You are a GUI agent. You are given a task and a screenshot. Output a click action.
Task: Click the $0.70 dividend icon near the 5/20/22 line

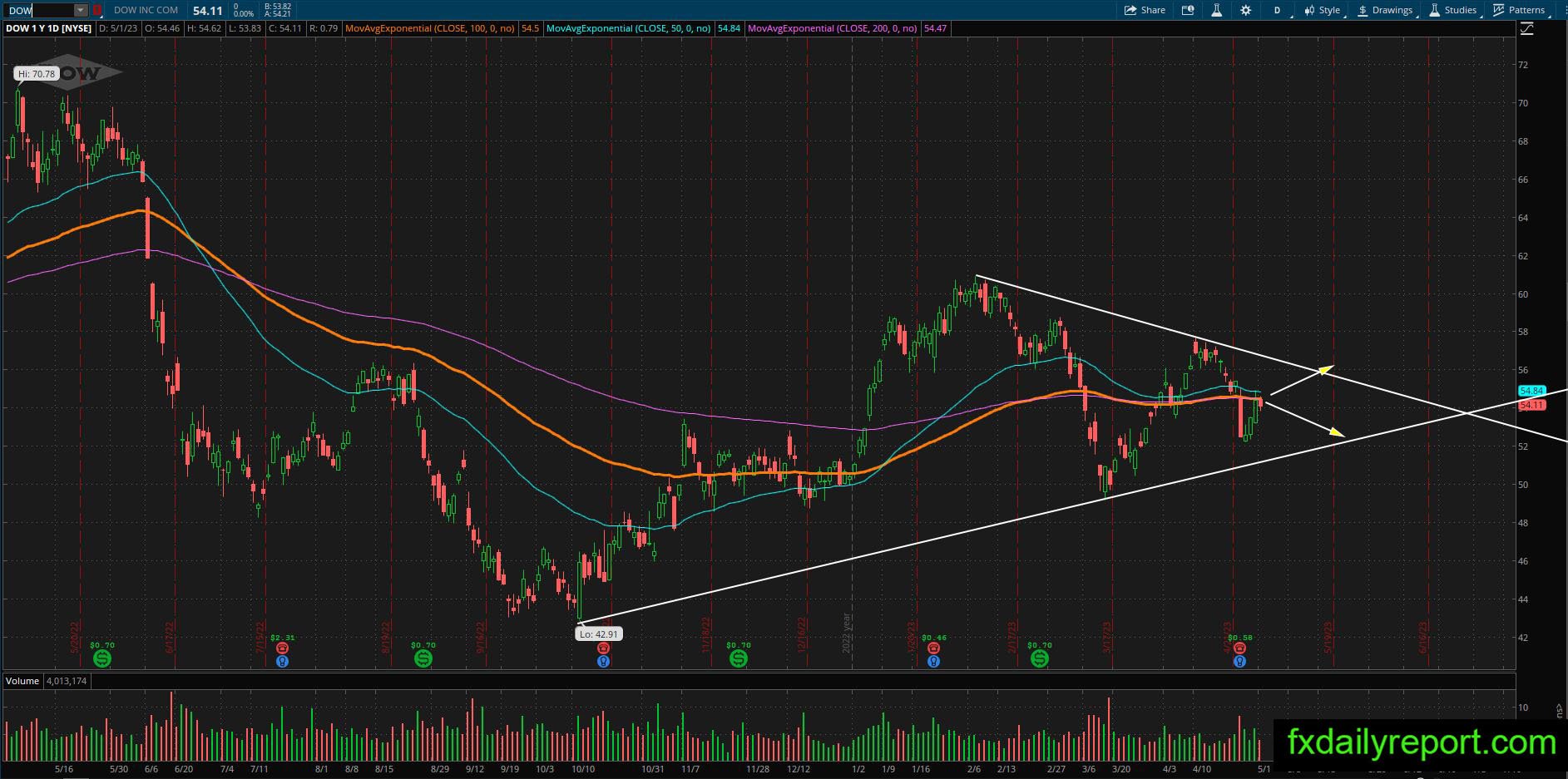[102, 658]
